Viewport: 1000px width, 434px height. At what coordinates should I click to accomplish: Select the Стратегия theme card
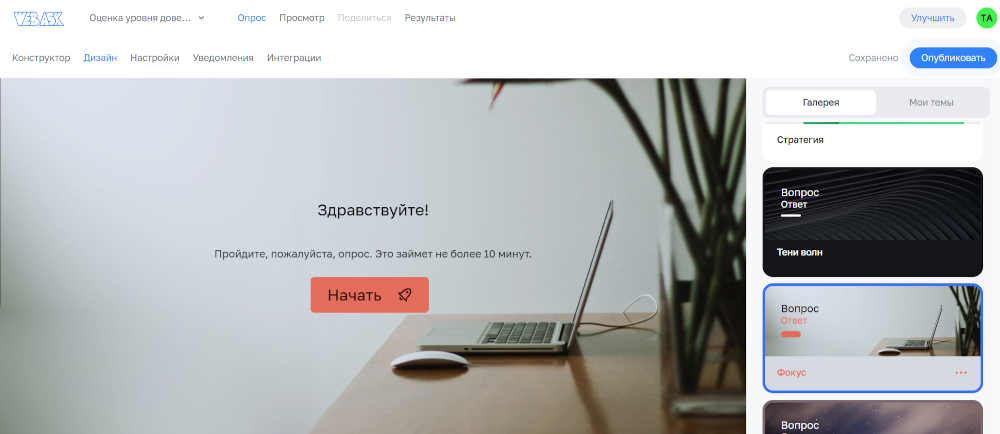[872, 140]
